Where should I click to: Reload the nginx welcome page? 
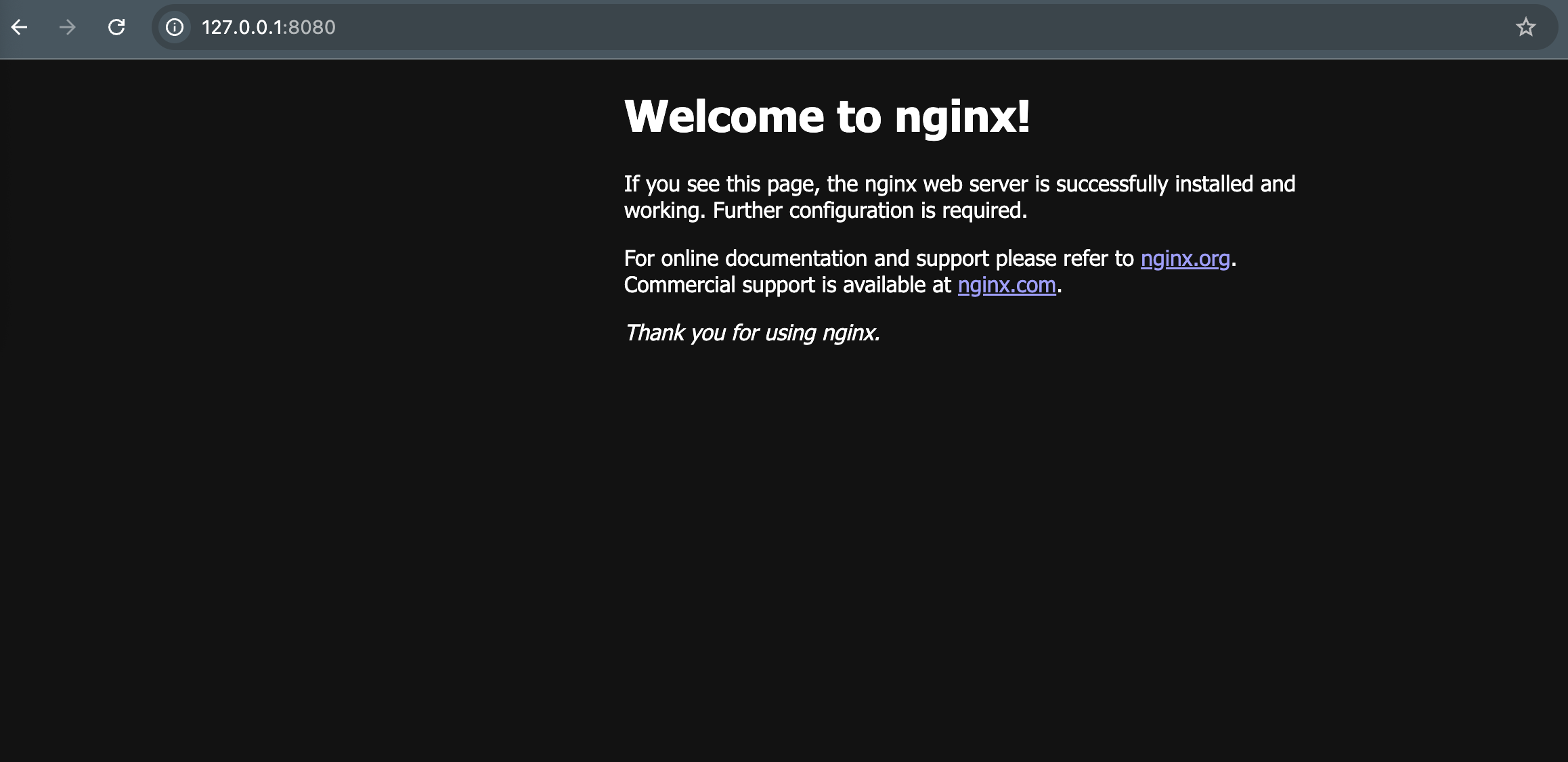[116, 27]
